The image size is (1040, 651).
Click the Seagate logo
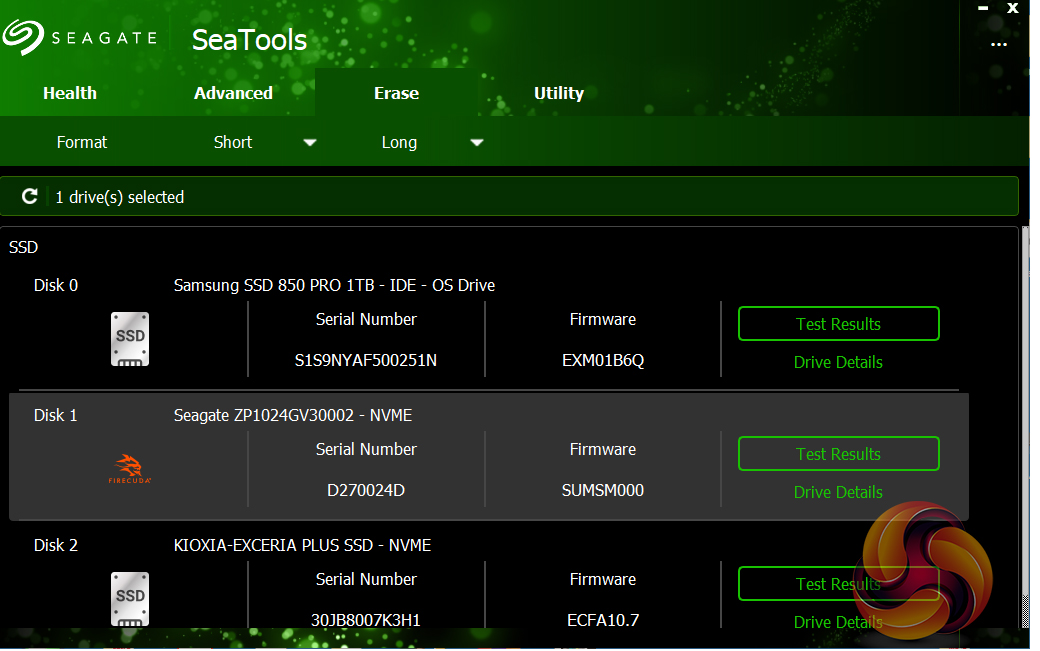80,37
